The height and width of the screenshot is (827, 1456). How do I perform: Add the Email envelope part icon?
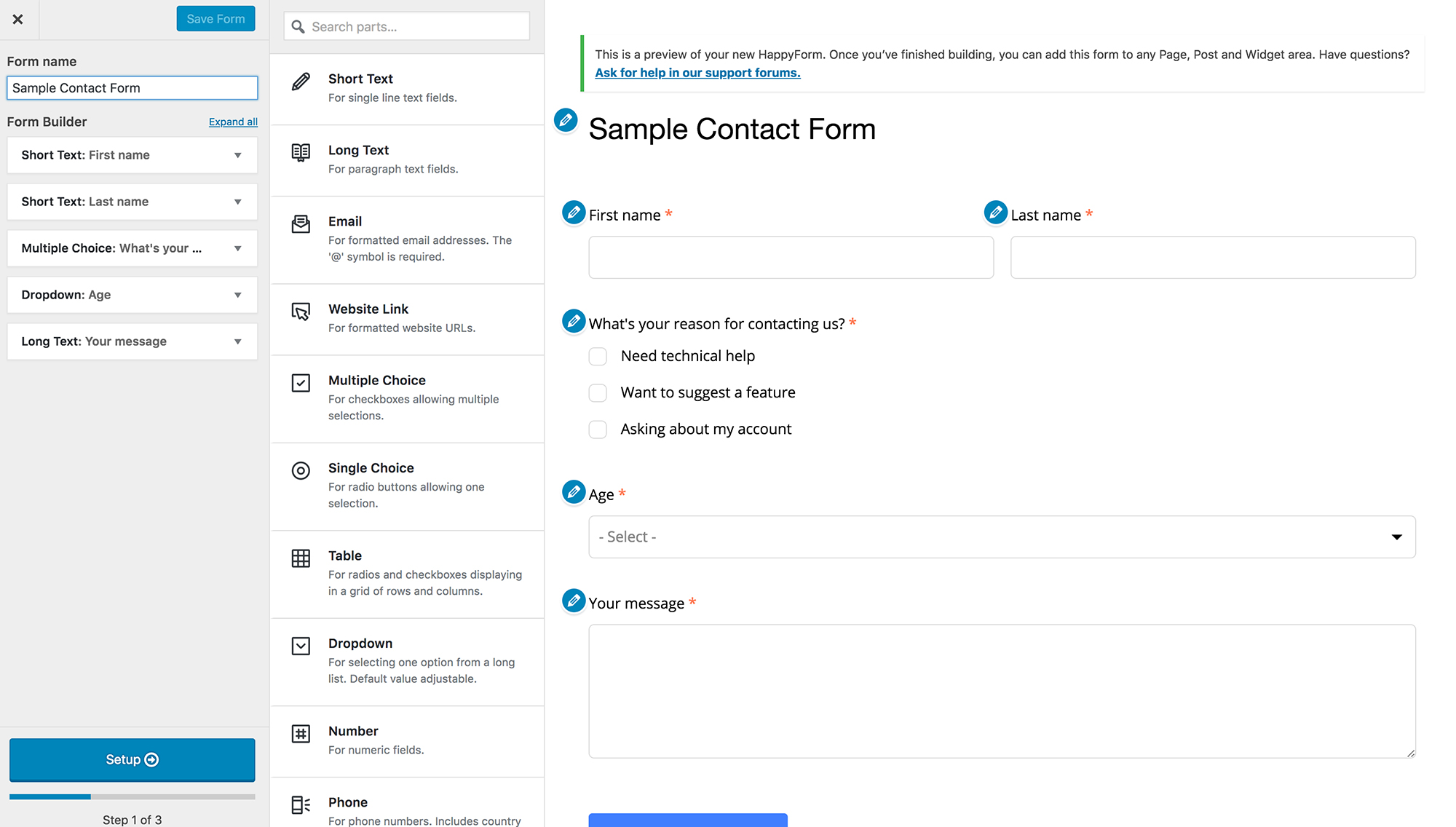[301, 223]
